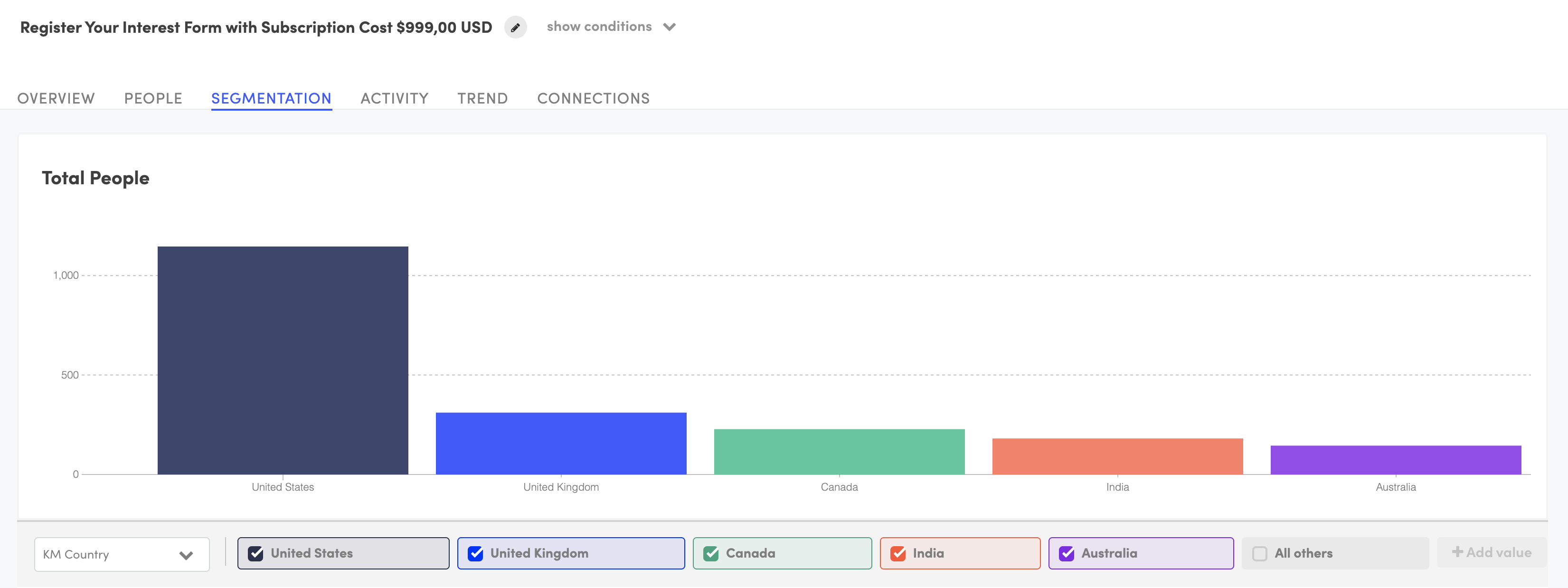This screenshot has width=1568, height=588.
Task: Enable the All others checkbox
Action: click(1259, 553)
